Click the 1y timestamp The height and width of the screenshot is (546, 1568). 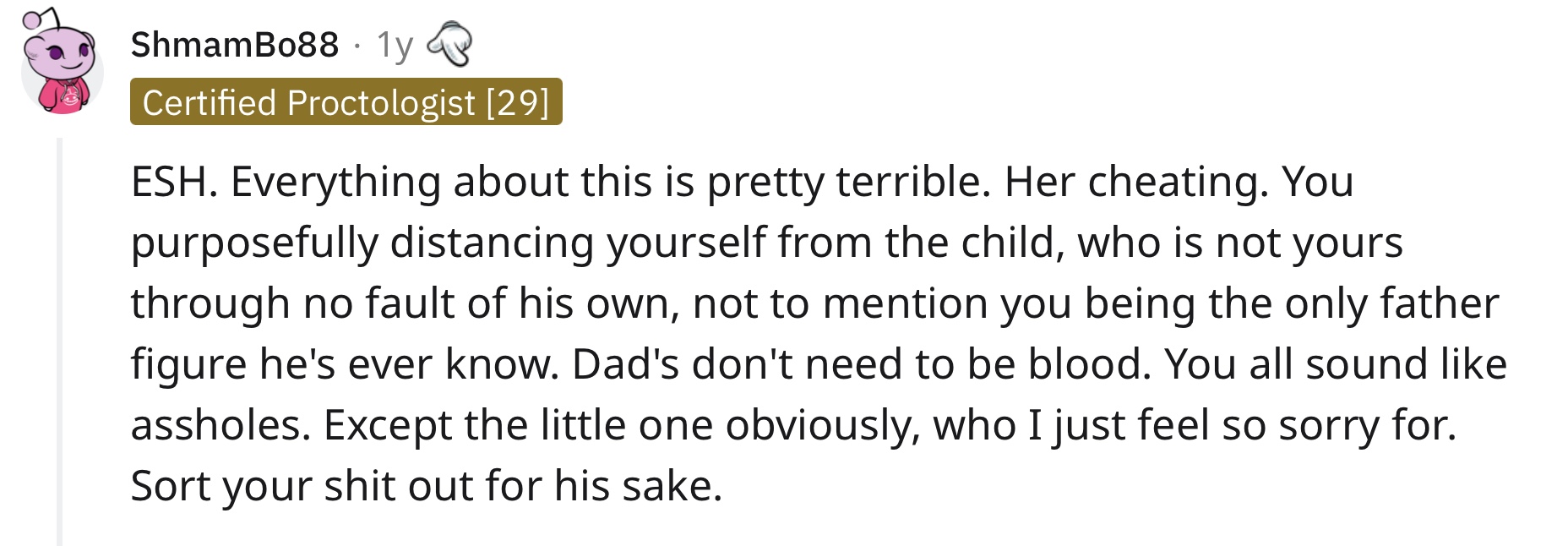click(395, 45)
